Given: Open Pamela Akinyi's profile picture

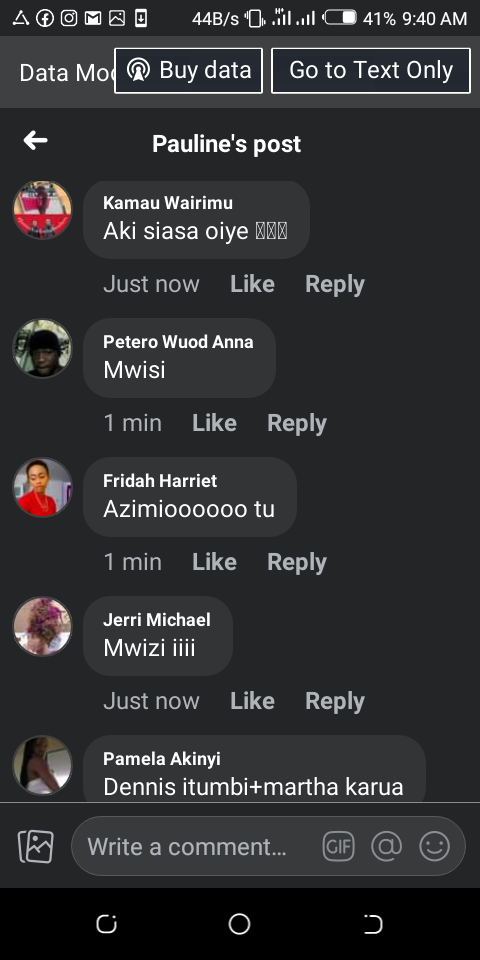Looking at the screenshot, I should click(x=42, y=765).
